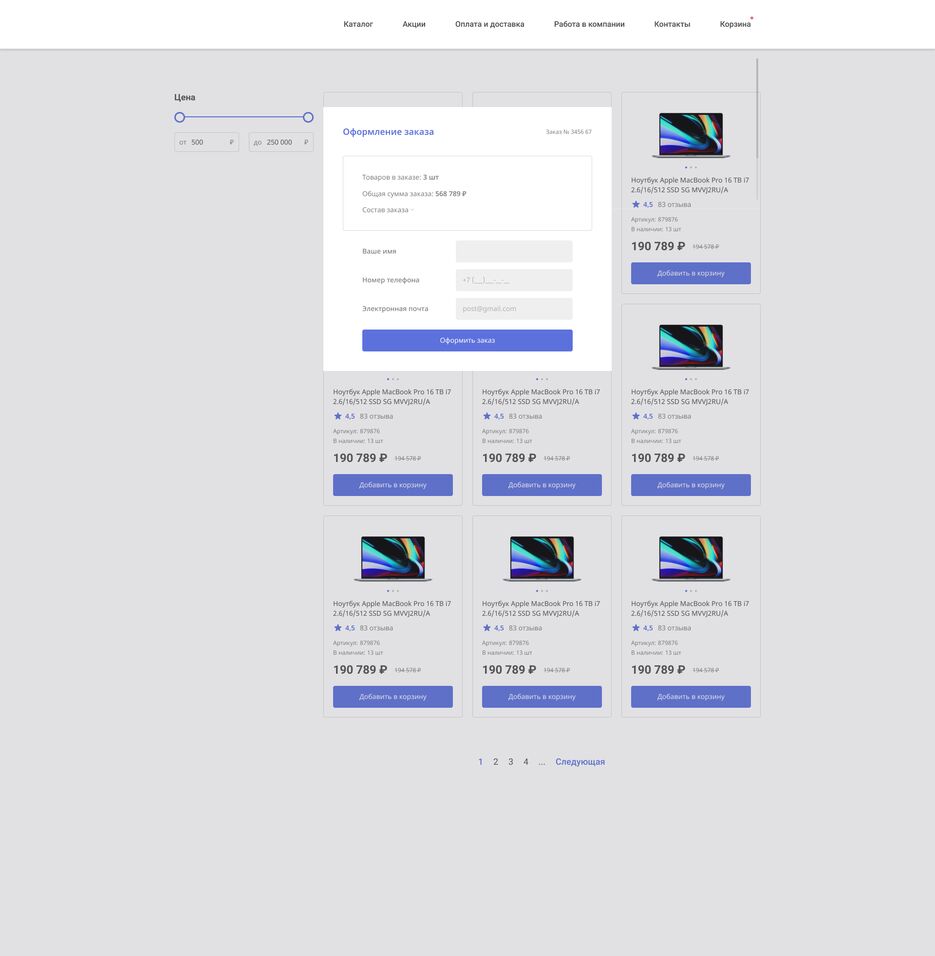Screen dimensions: 935x956
Task: Focus the maximum price field showing 250 000
Action: point(281,142)
